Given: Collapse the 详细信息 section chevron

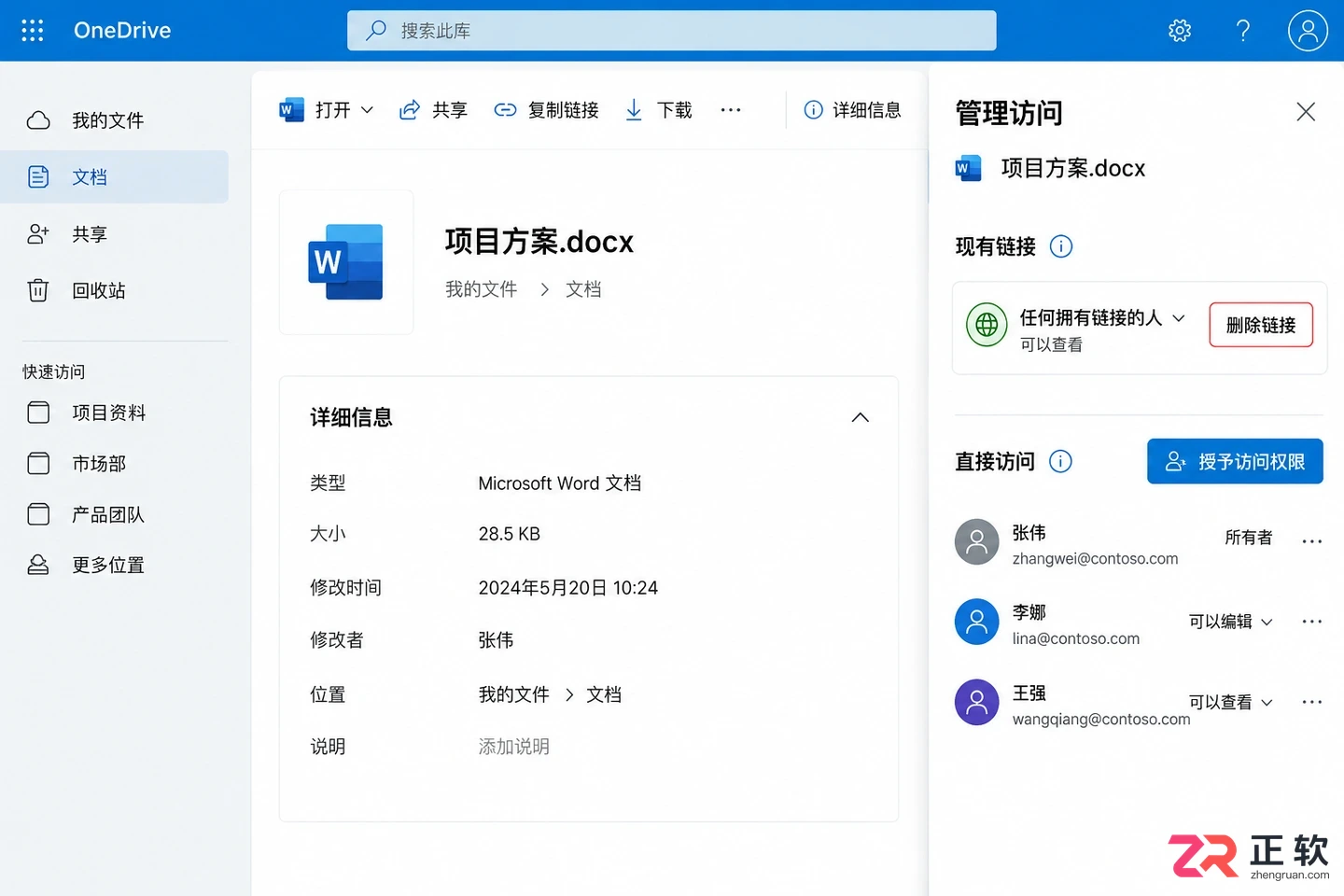Looking at the screenshot, I should click(861, 417).
